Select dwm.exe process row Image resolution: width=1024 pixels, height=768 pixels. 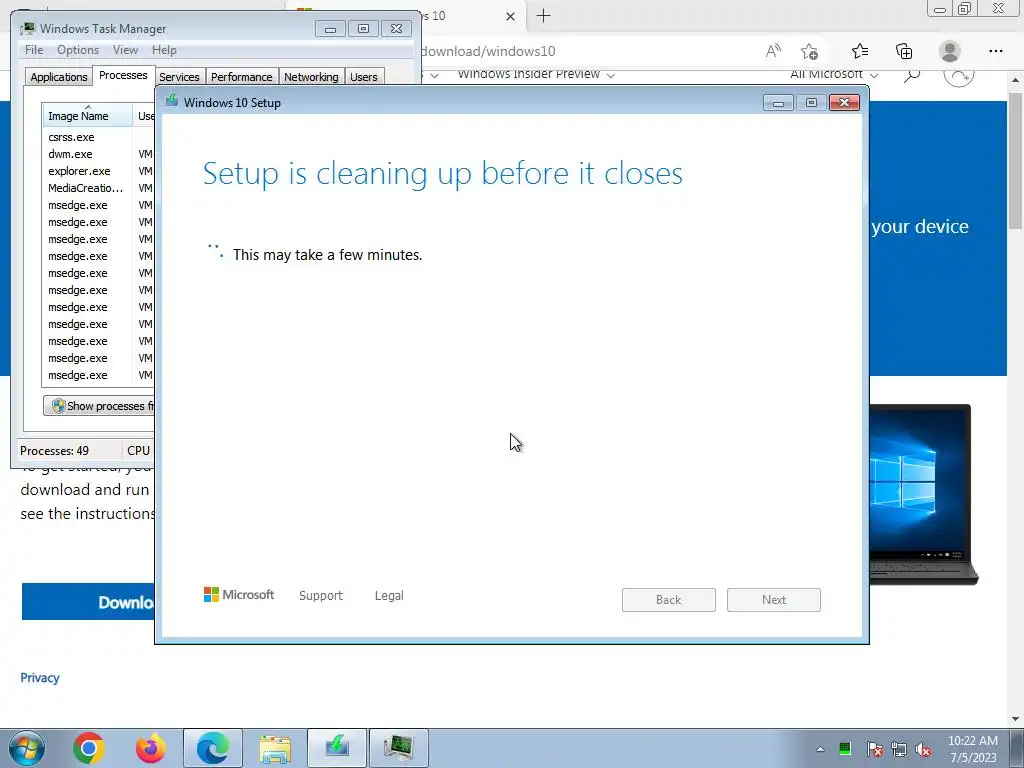point(98,154)
